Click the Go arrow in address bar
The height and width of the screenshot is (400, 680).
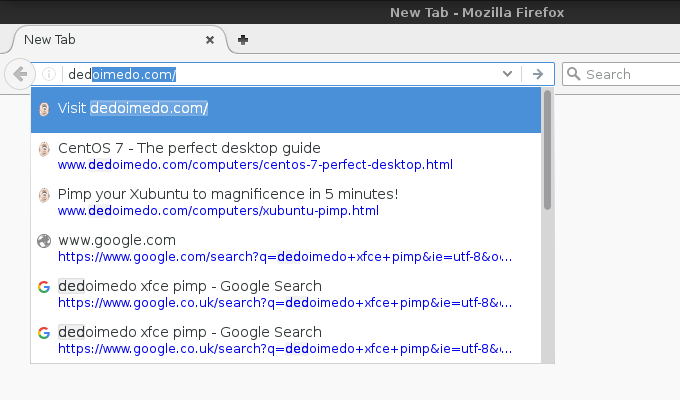[x=538, y=74]
